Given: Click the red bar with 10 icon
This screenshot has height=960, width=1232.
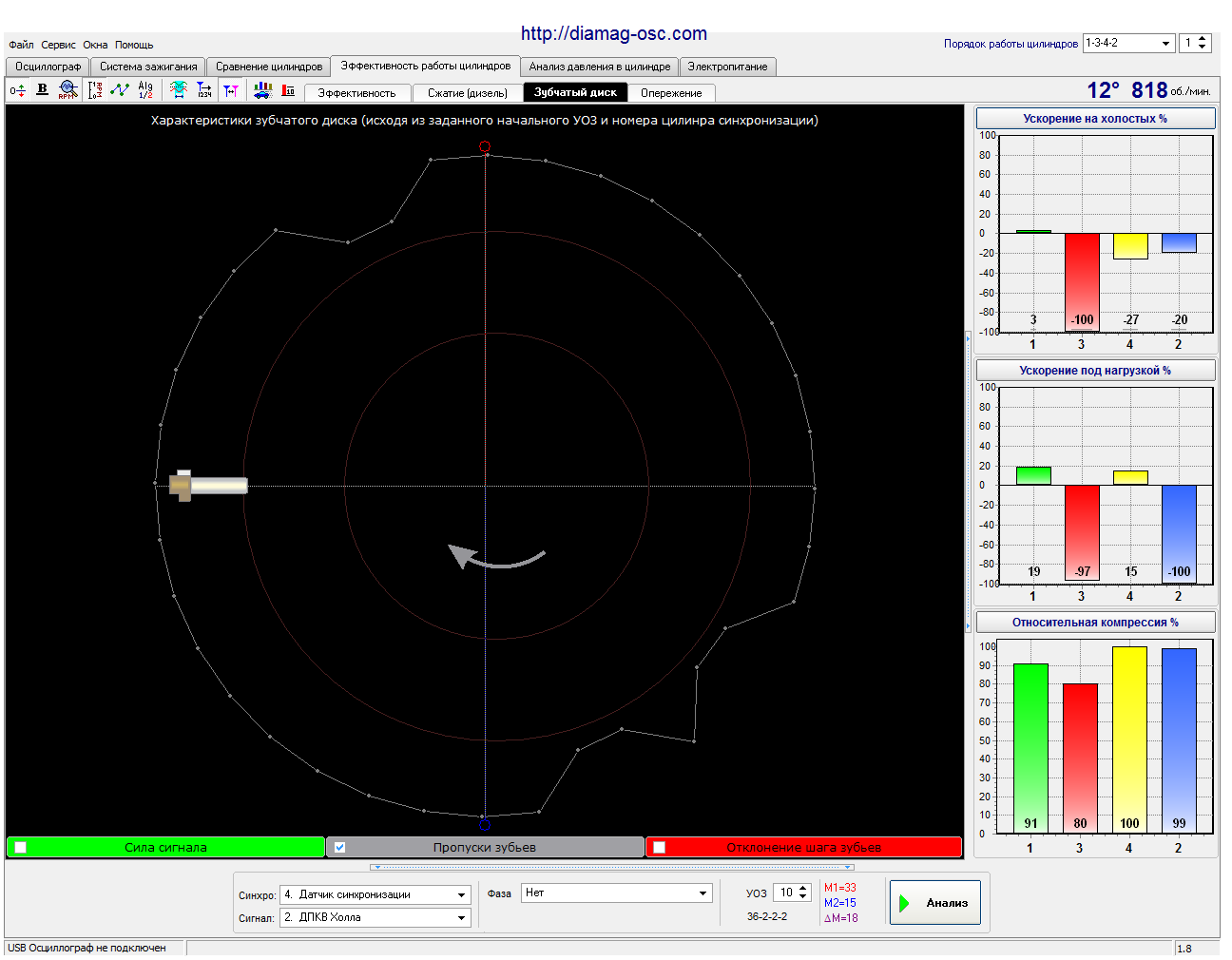Looking at the screenshot, I should pos(288,90).
